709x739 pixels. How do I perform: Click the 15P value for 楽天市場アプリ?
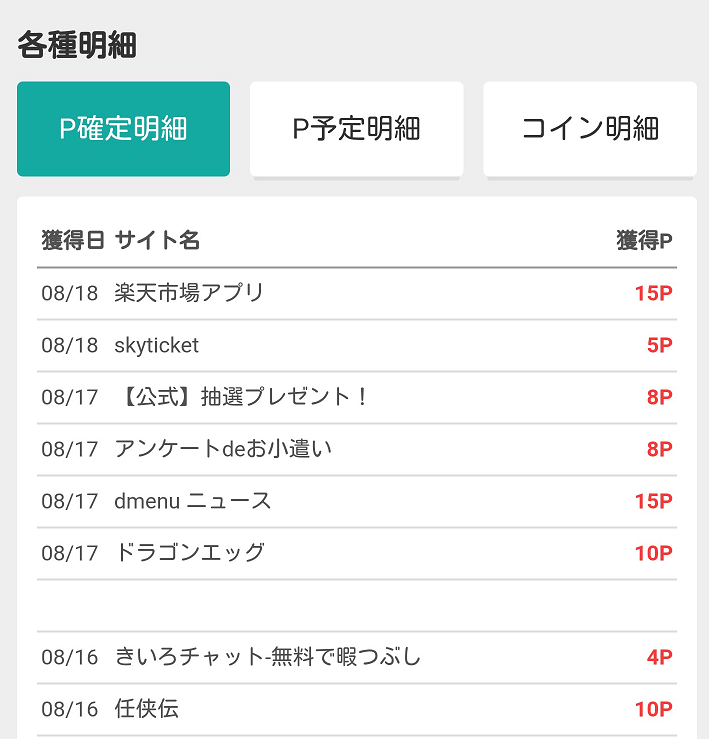click(x=653, y=294)
